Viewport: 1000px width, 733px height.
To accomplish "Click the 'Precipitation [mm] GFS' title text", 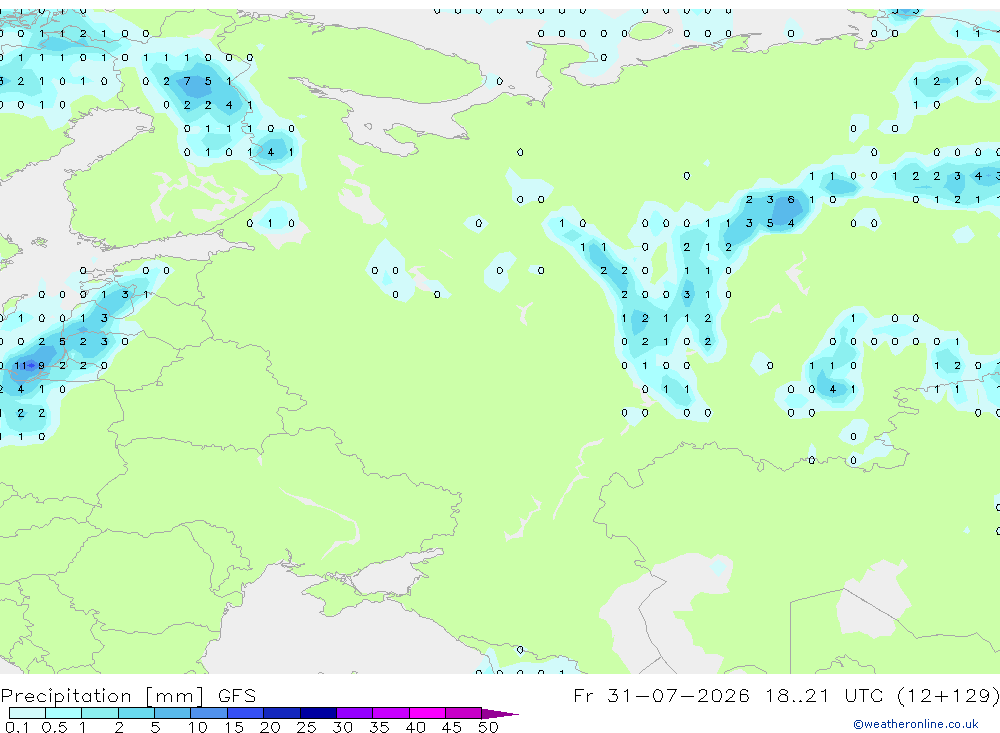I will coord(128,696).
